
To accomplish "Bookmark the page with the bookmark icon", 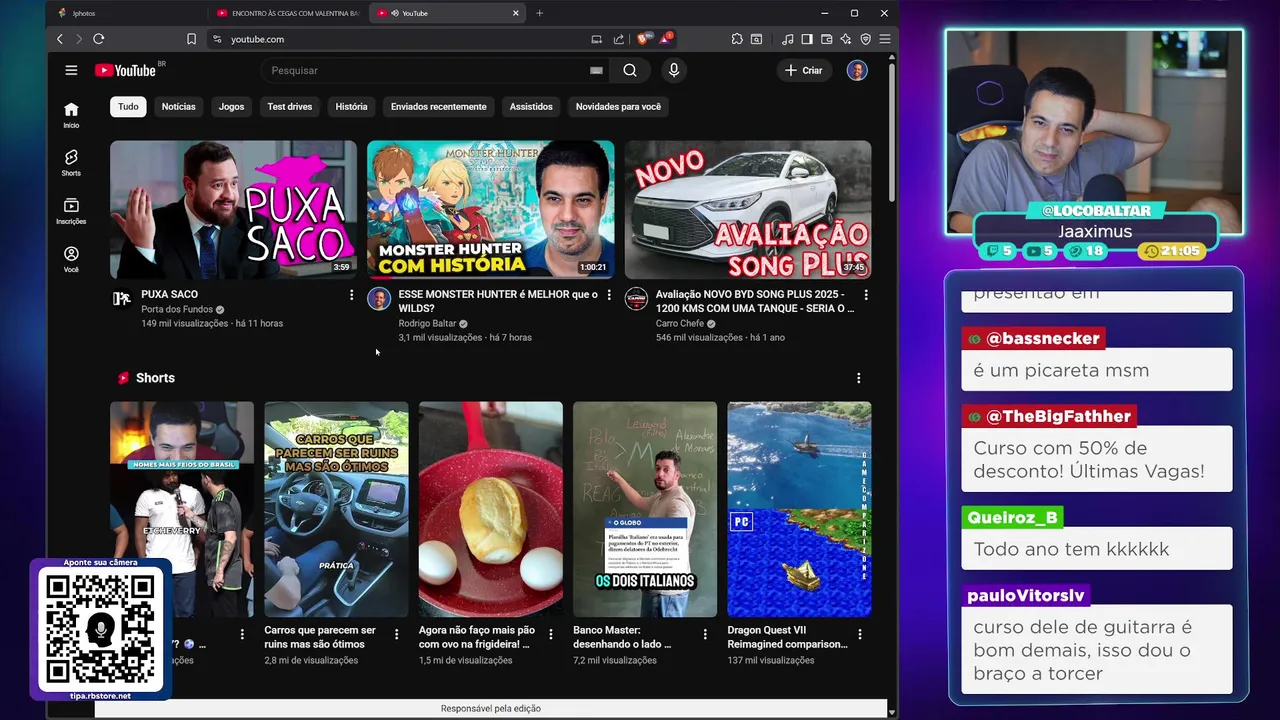I will coord(191,39).
